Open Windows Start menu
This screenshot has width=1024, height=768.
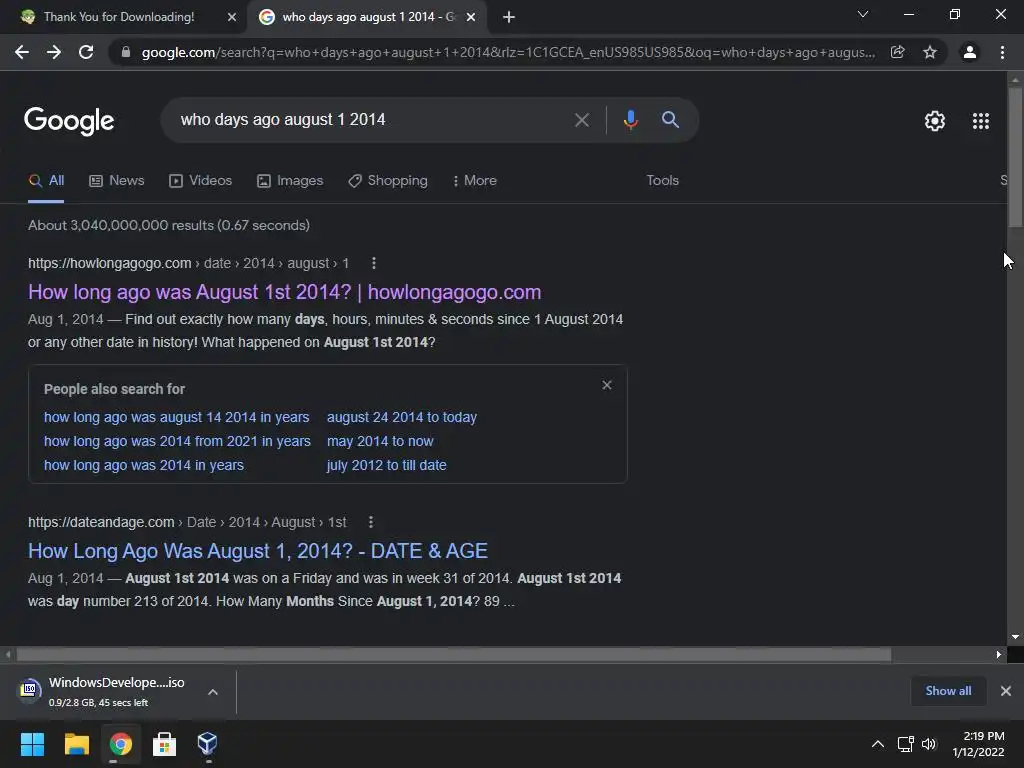[x=32, y=744]
